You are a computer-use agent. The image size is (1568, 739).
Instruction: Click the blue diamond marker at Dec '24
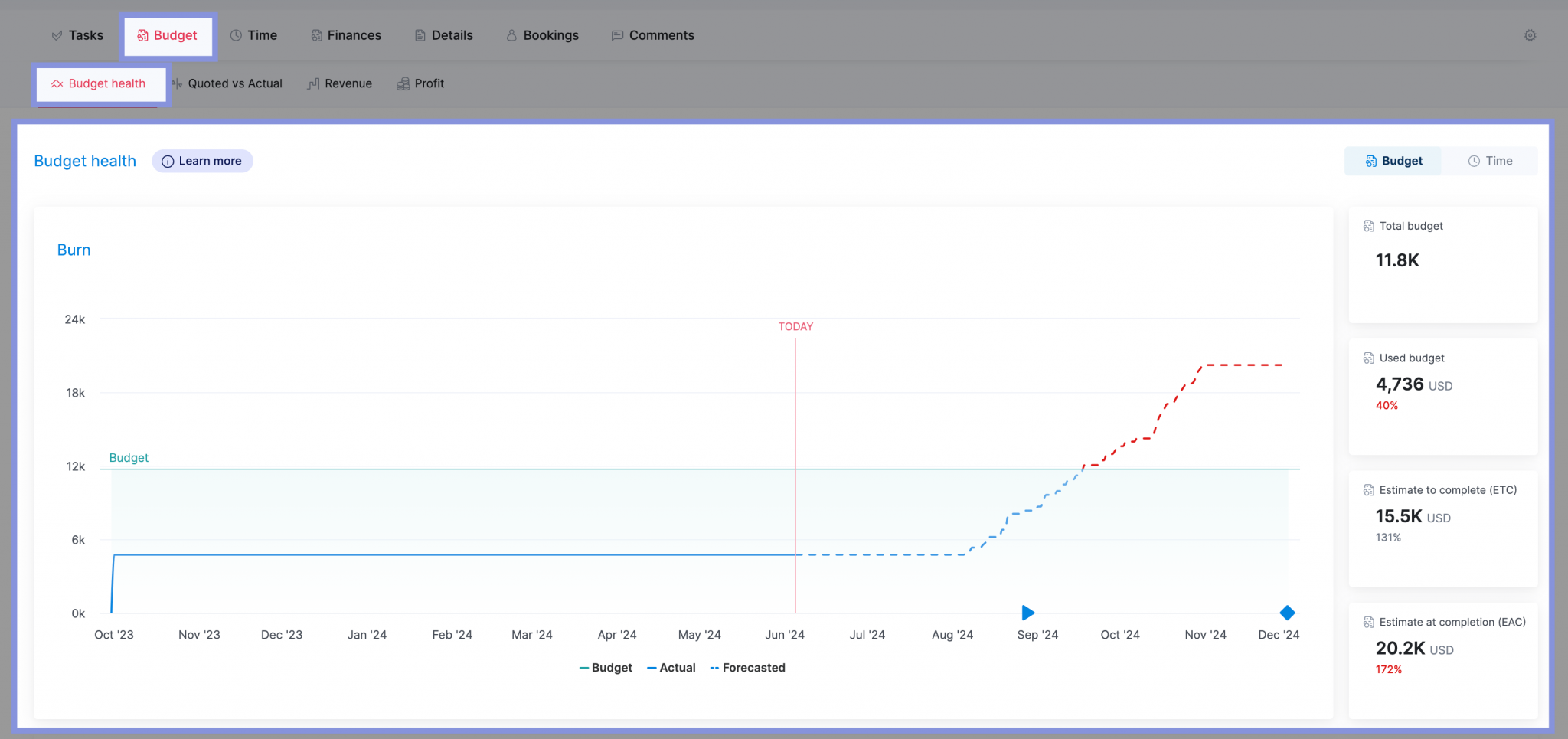tap(1287, 613)
